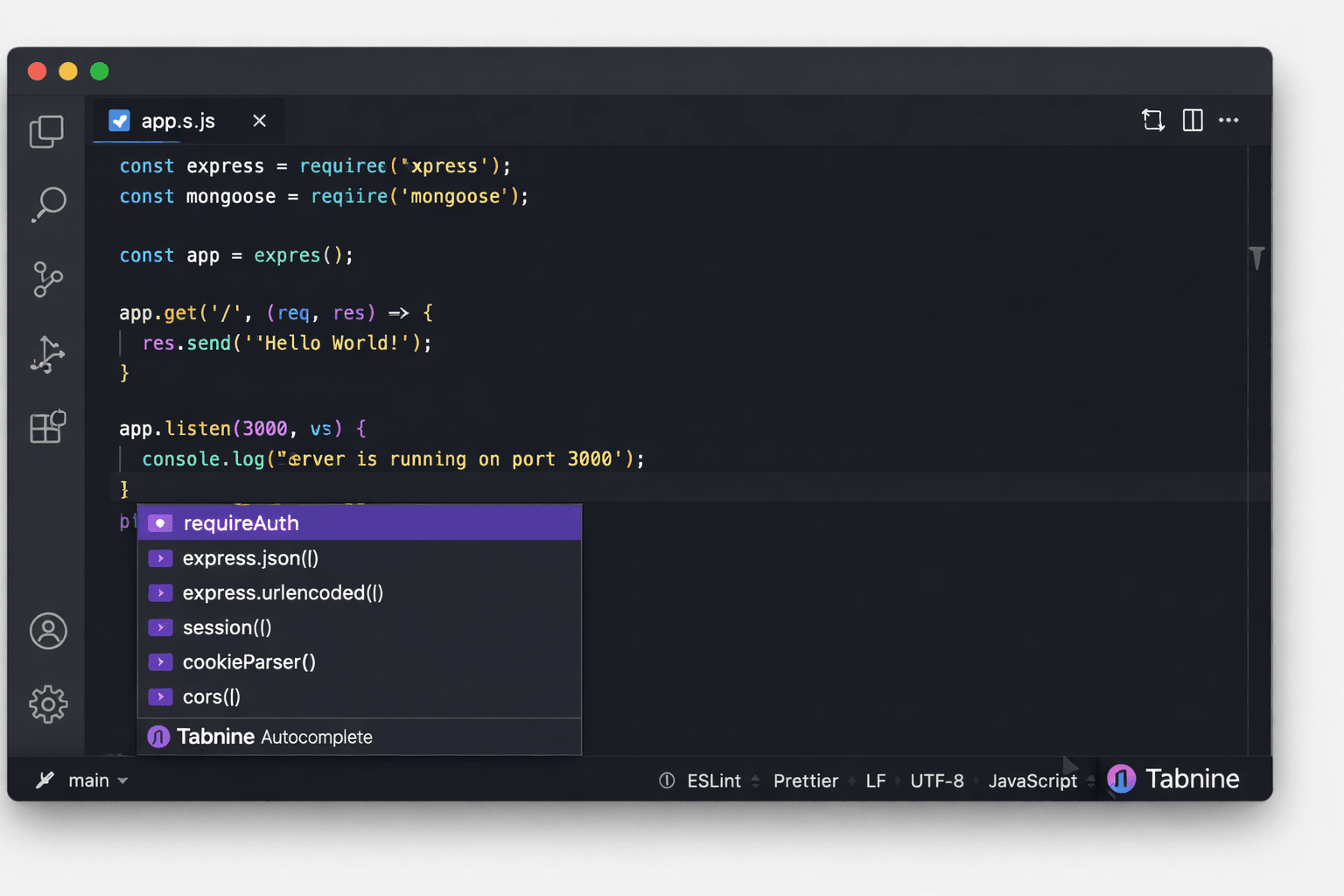Change the LF line ending setting
Image resolution: width=1344 pixels, height=896 pixels.
point(876,780)
